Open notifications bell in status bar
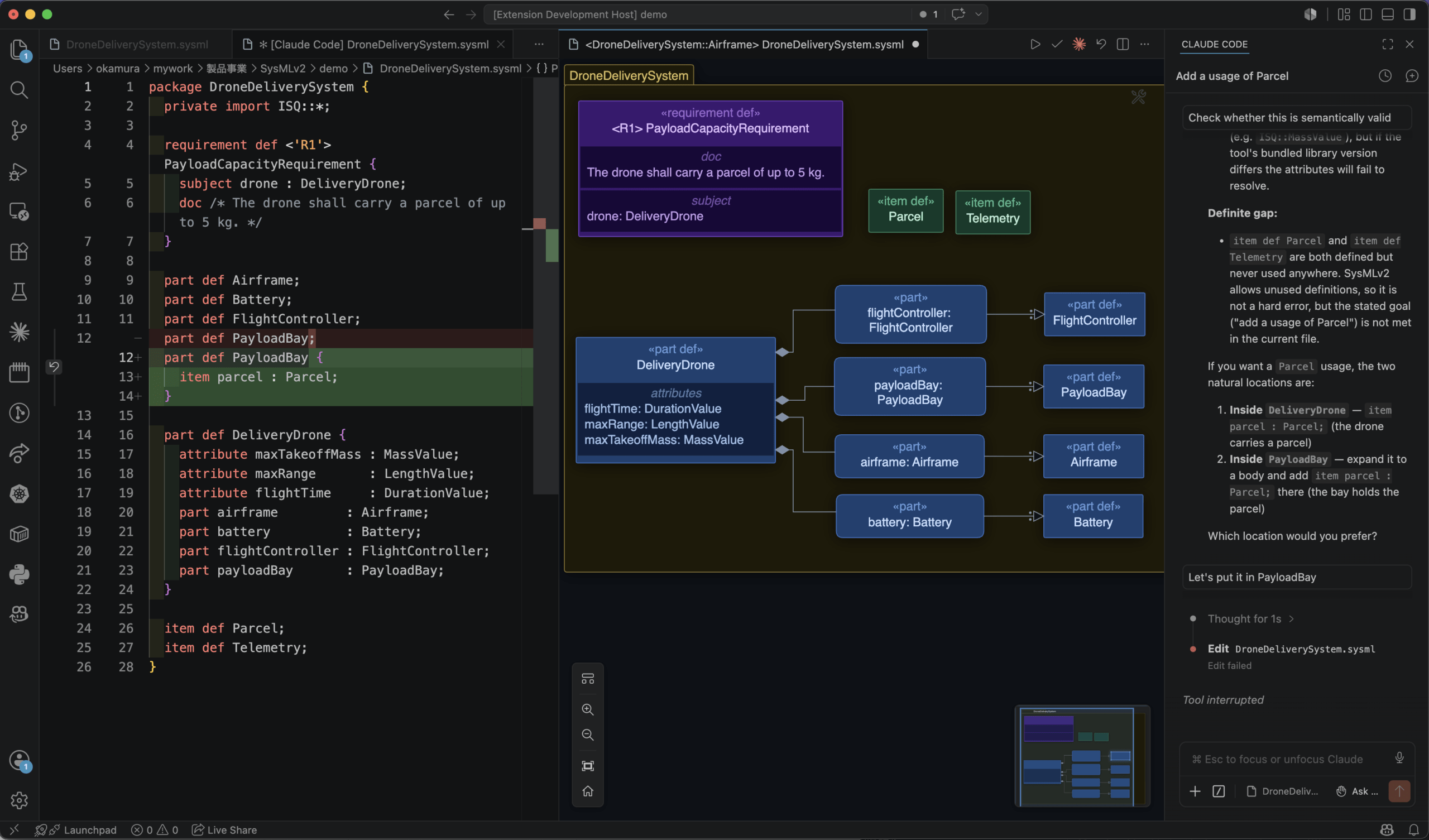The image size is (1429, 840). (1414, 830)
